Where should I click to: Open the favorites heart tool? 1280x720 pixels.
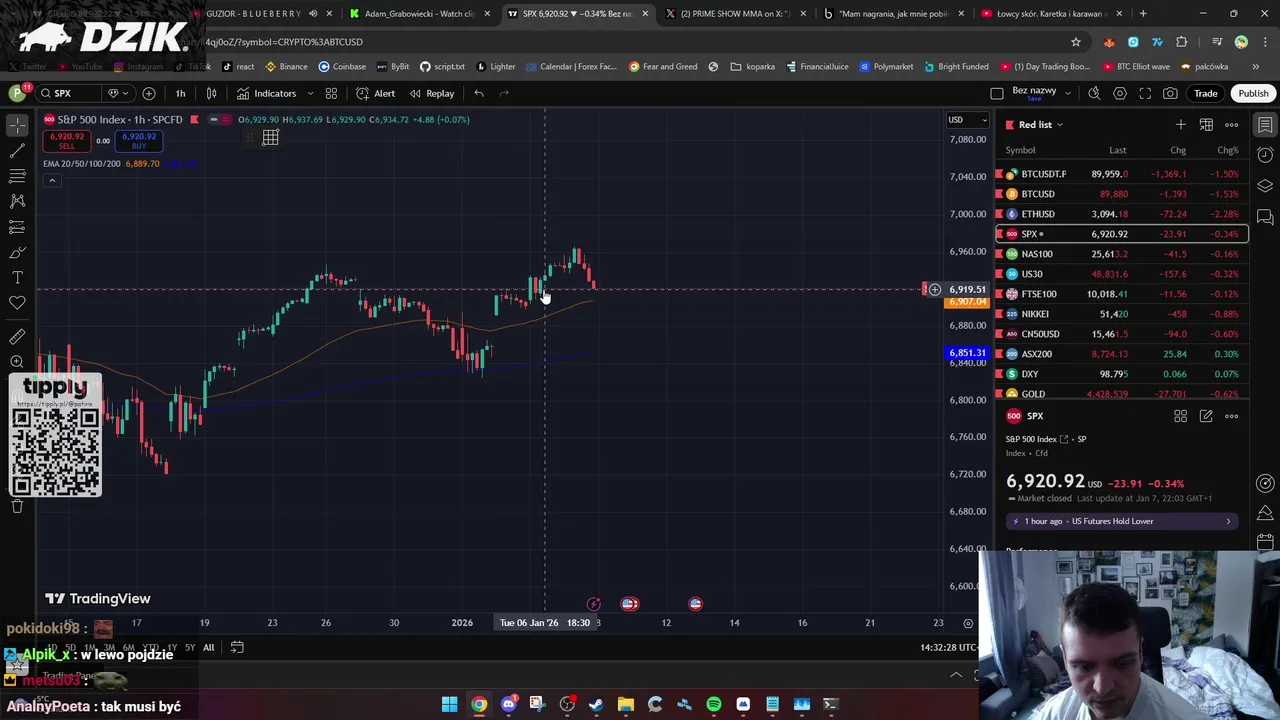click(x=17, y=302)
